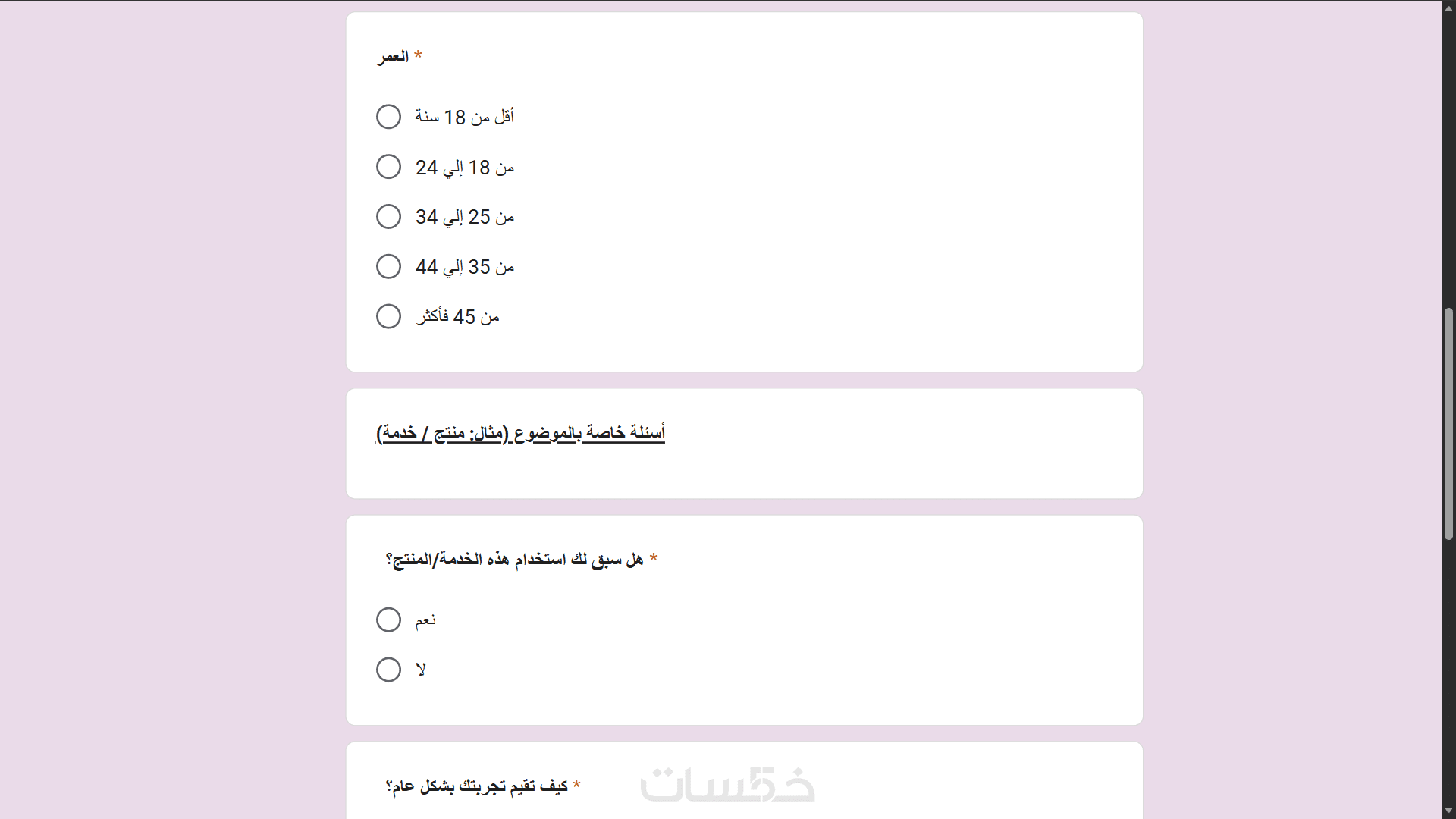Viewport: 1456px width, 819px height.
Task: Select the 'من 45 فأكثر' radio circle
Action: 388,316
